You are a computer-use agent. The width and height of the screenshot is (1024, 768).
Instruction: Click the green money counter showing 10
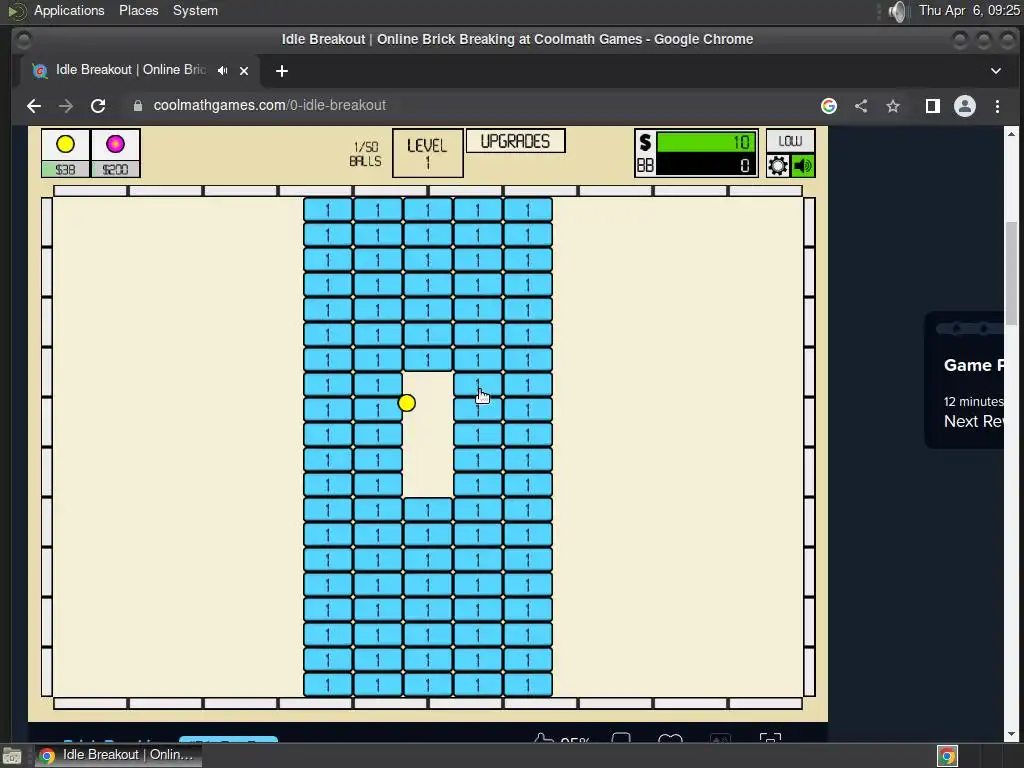coord(706,142)
